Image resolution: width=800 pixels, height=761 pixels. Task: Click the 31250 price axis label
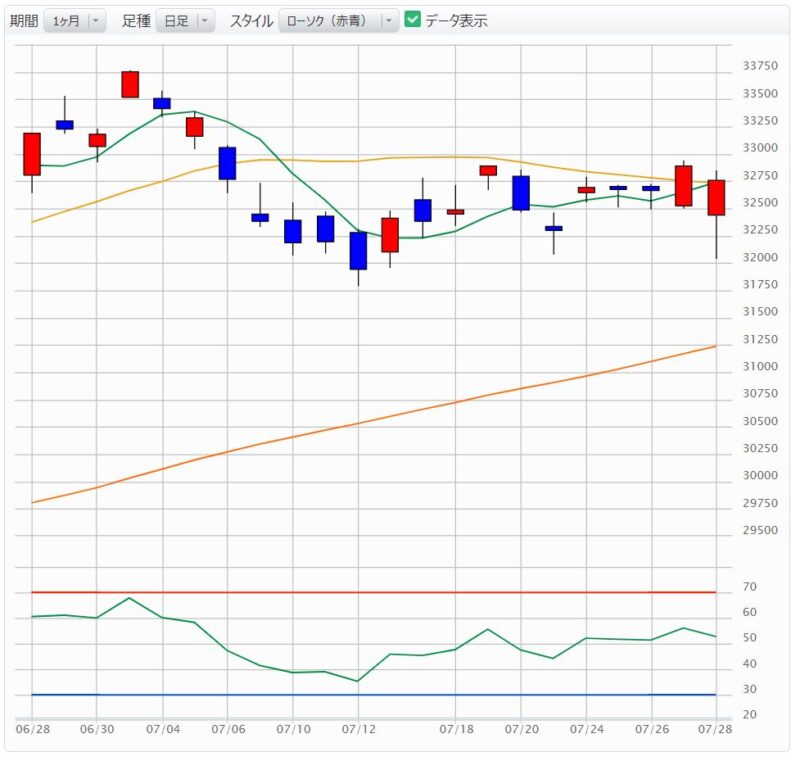(760, 339)
